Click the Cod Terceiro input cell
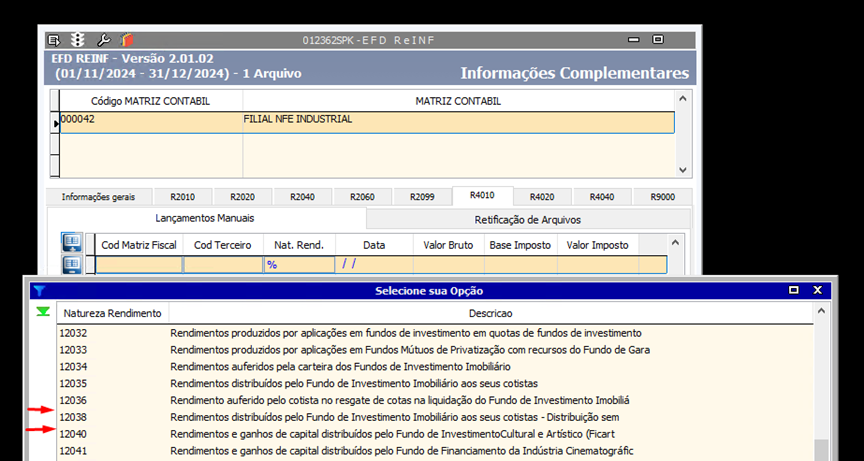The height and width of the screenshot is (461, 864). (x=223, y=264)
